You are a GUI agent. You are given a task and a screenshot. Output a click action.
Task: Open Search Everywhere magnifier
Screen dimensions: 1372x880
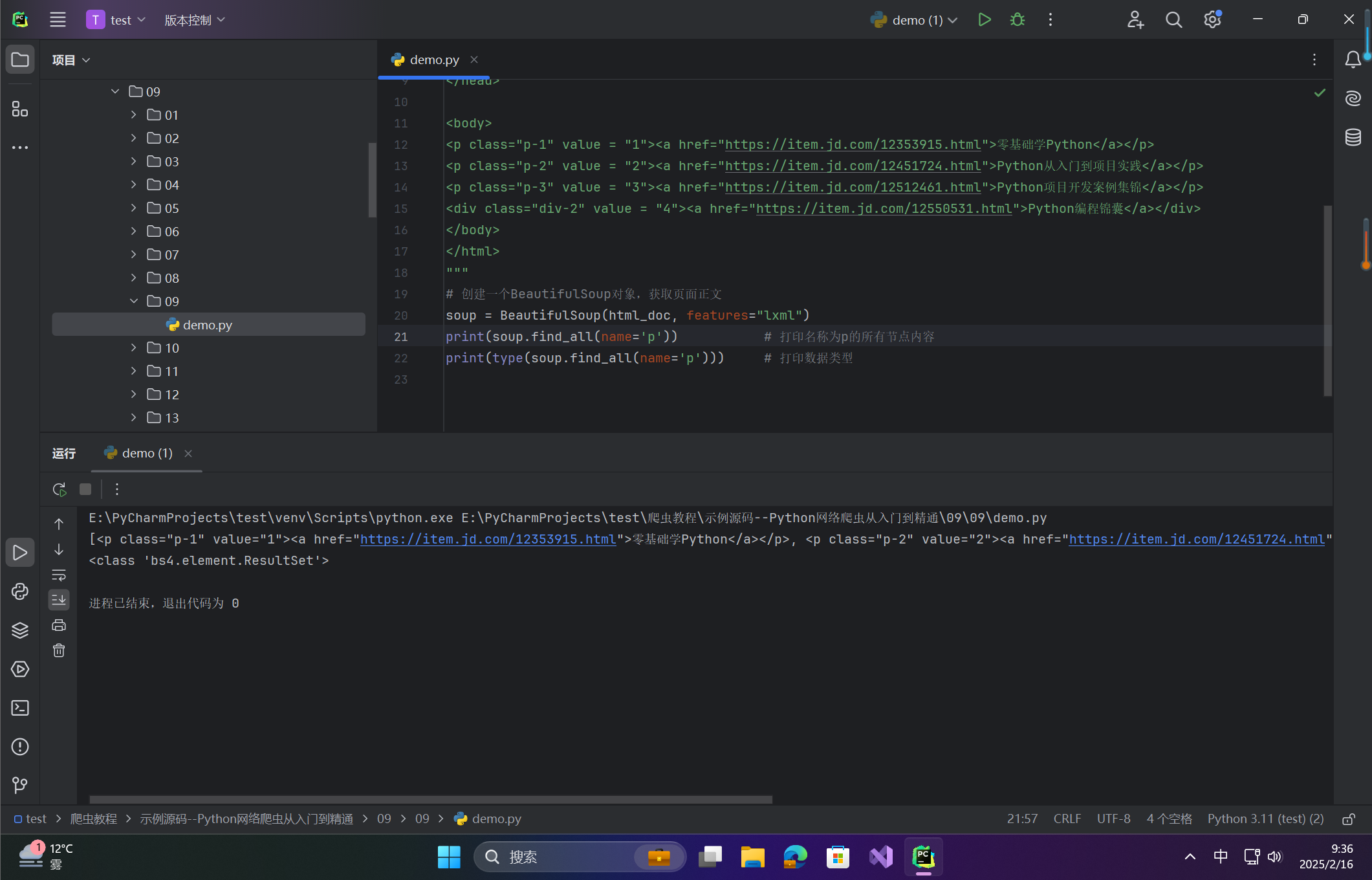click(1173, 19)
